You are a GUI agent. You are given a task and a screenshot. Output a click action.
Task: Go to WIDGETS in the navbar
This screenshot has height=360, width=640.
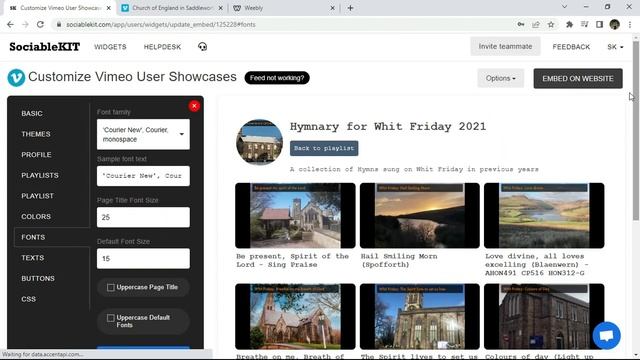pos(110,47)
